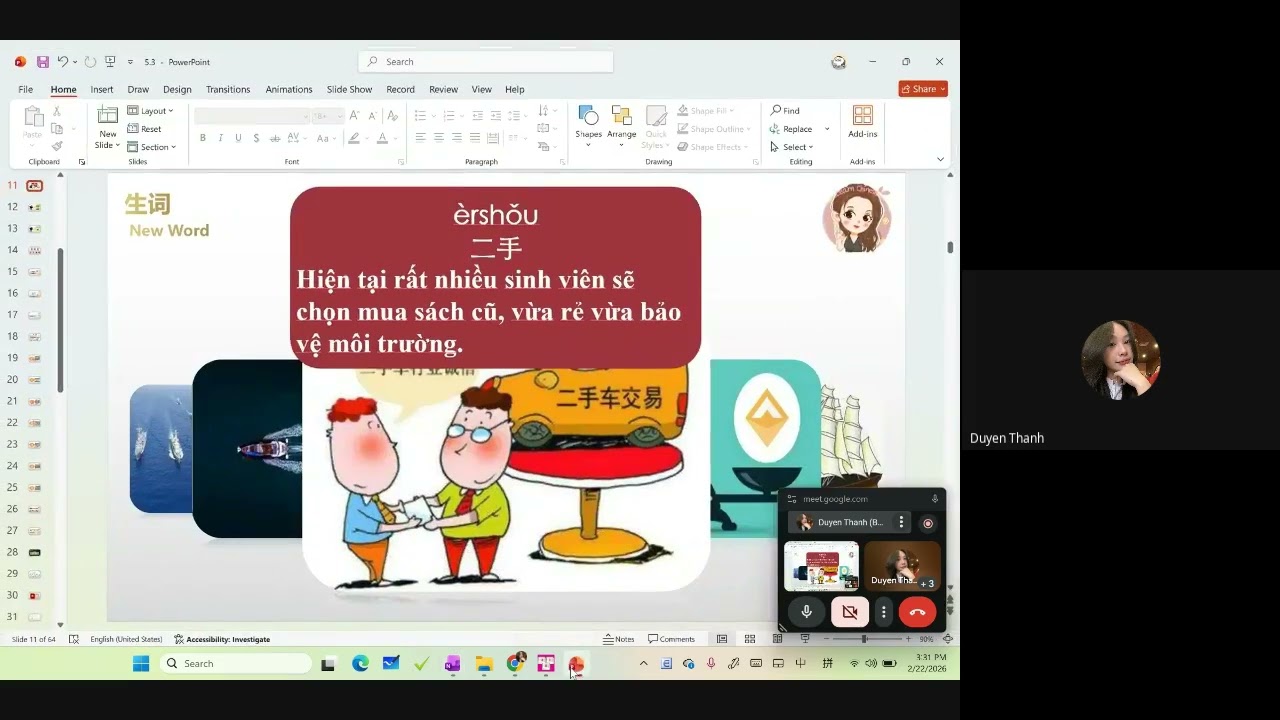The height and width of the screenshot is (720, 1280).
Task: Click Find in the Editing group
Action: (x=785, y=111)
